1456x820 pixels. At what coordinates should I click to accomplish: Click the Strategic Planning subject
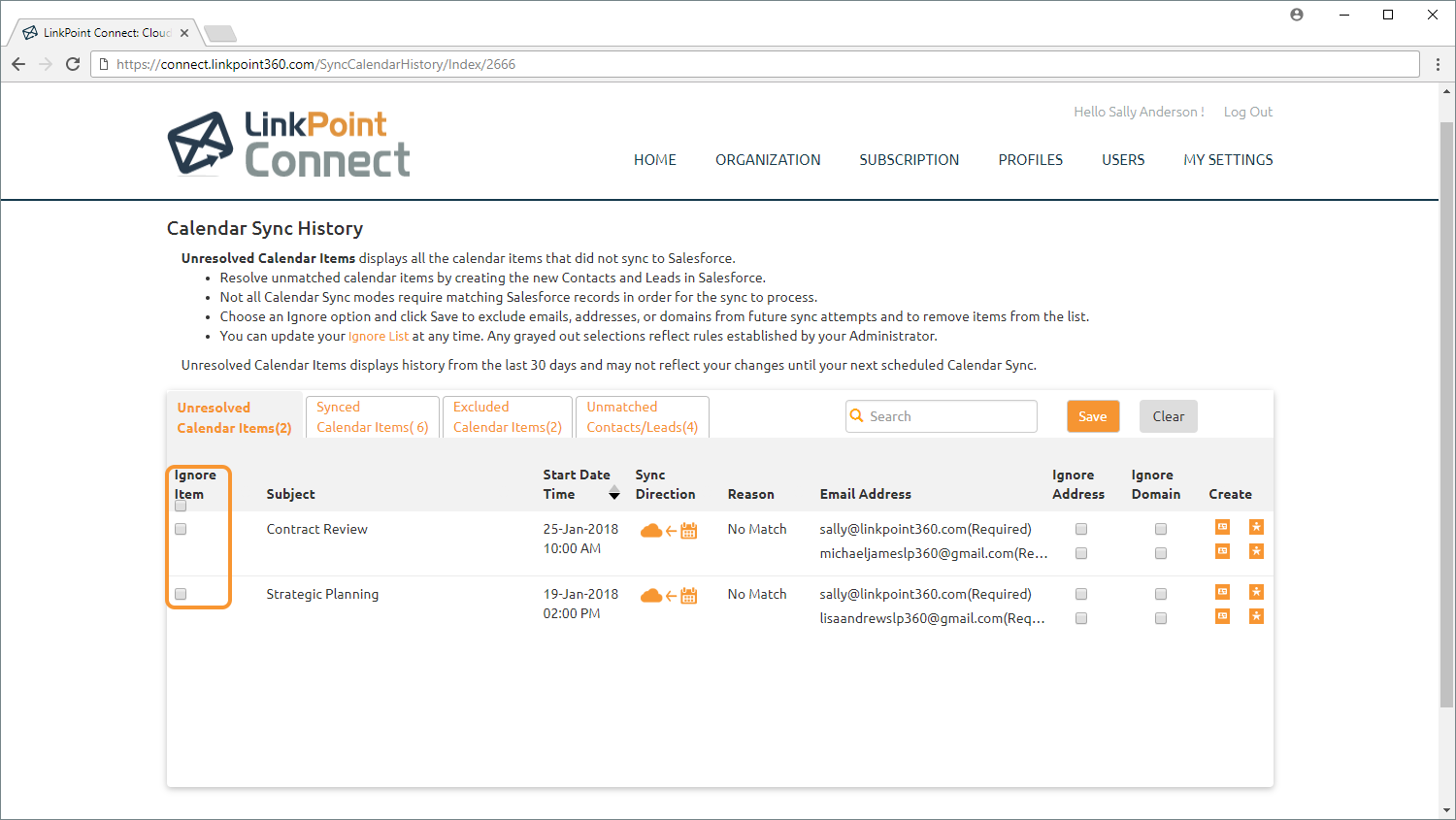coord(322,594)
